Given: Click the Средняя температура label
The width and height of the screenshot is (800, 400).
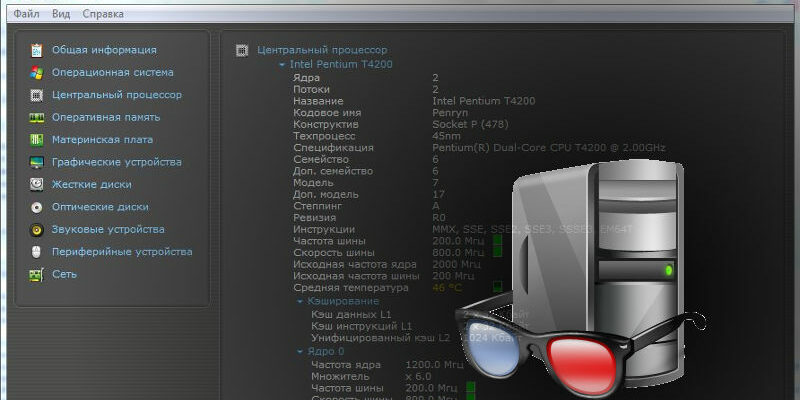Looking at the screenshot, I should [x=351, y=288].
